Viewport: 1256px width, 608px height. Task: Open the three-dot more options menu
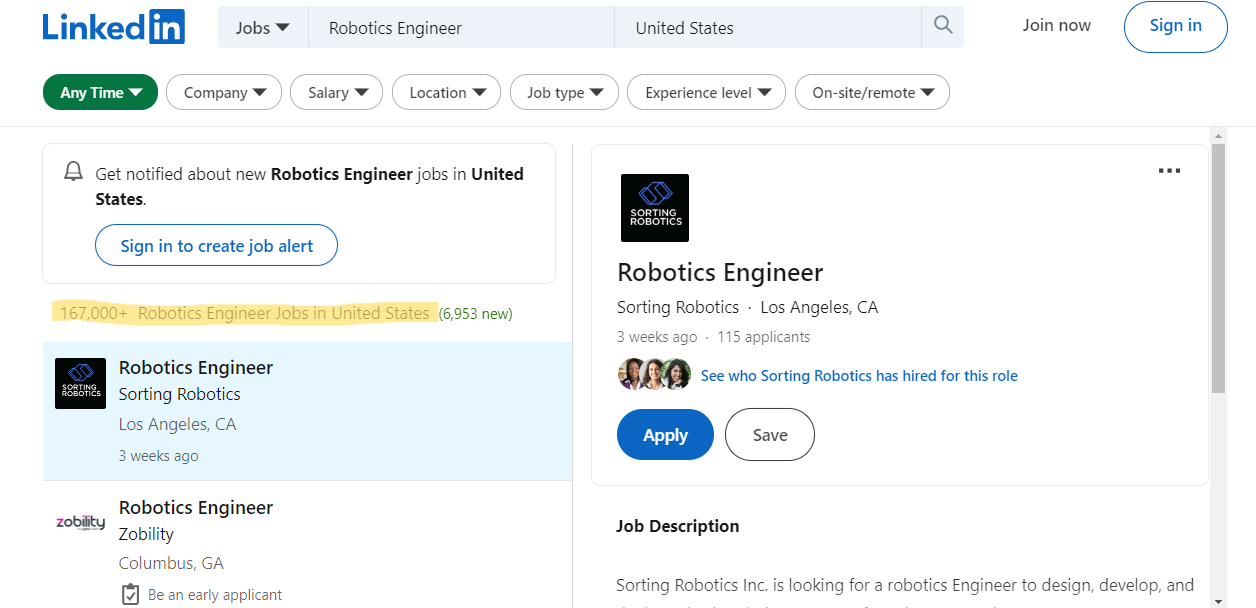pyautogui.click(x=1168, y=171)
